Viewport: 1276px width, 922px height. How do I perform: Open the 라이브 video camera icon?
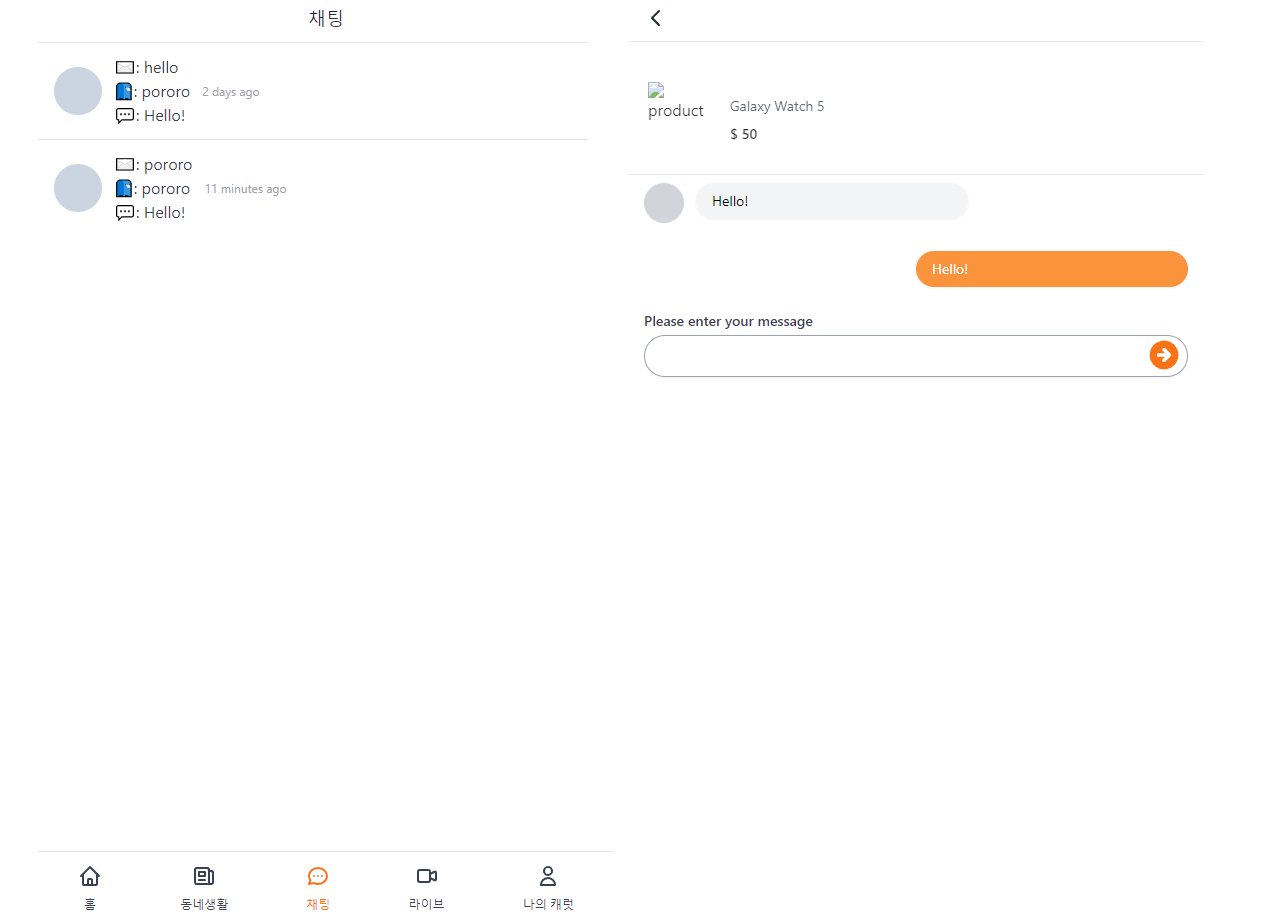click(427, 876)
